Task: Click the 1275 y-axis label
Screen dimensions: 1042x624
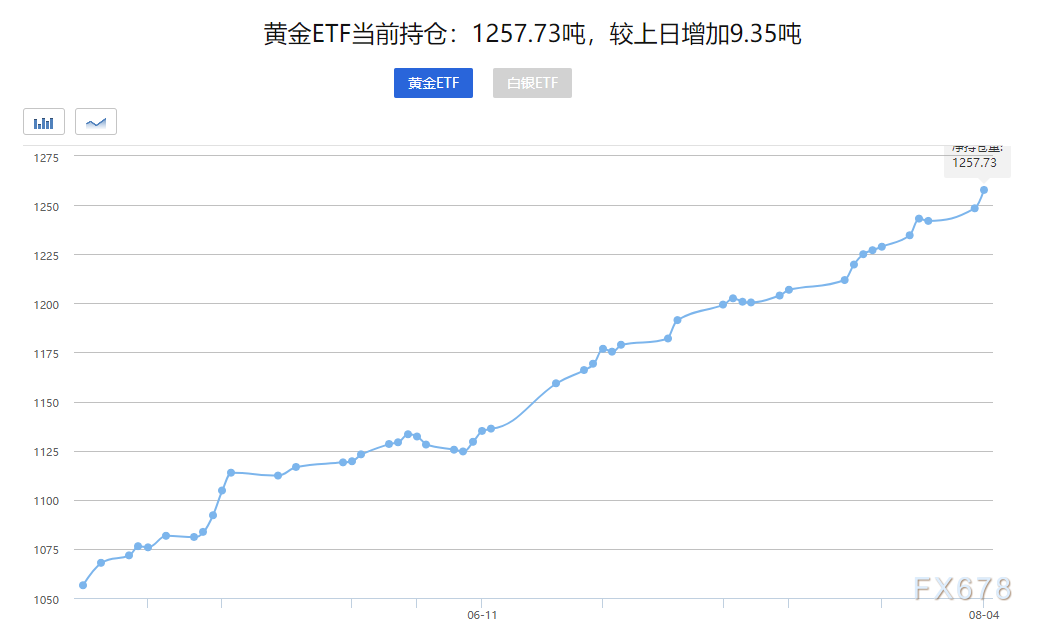Action: coord(47,158)
